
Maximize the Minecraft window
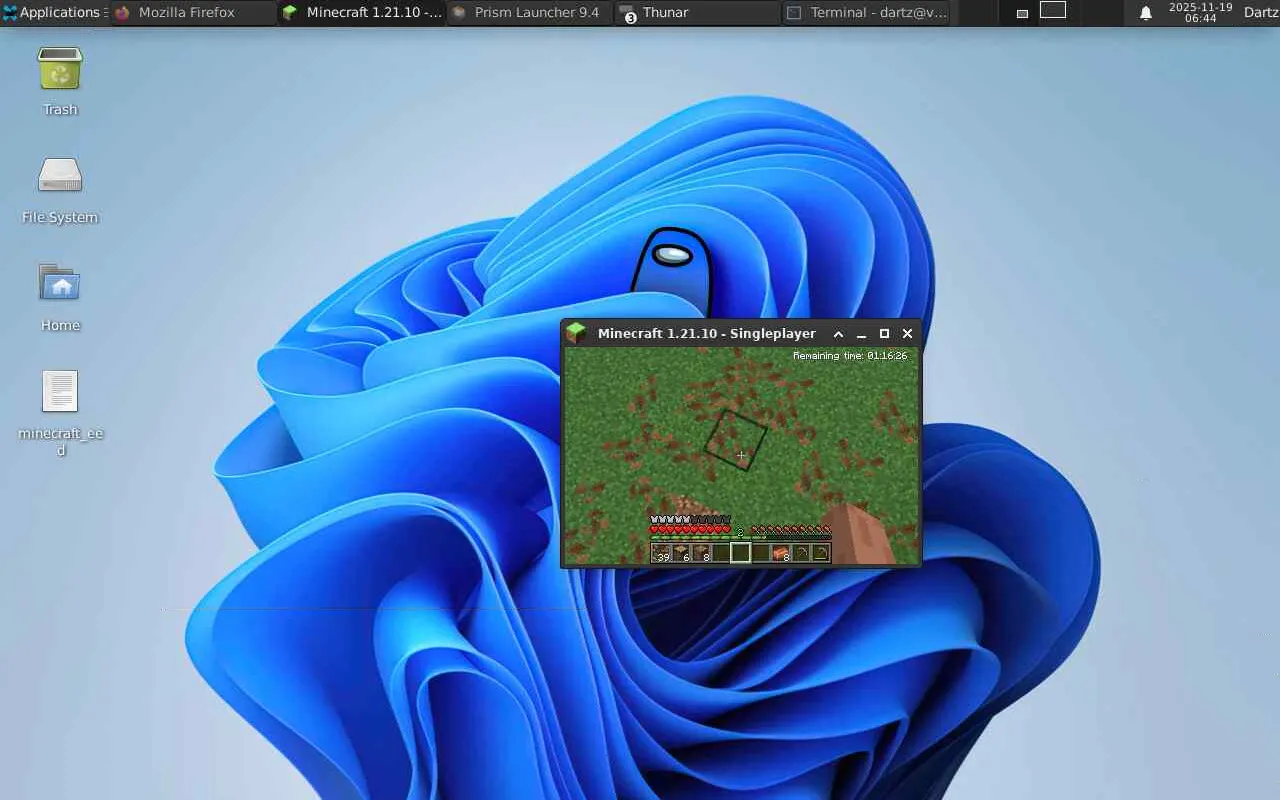coord(884,334)
